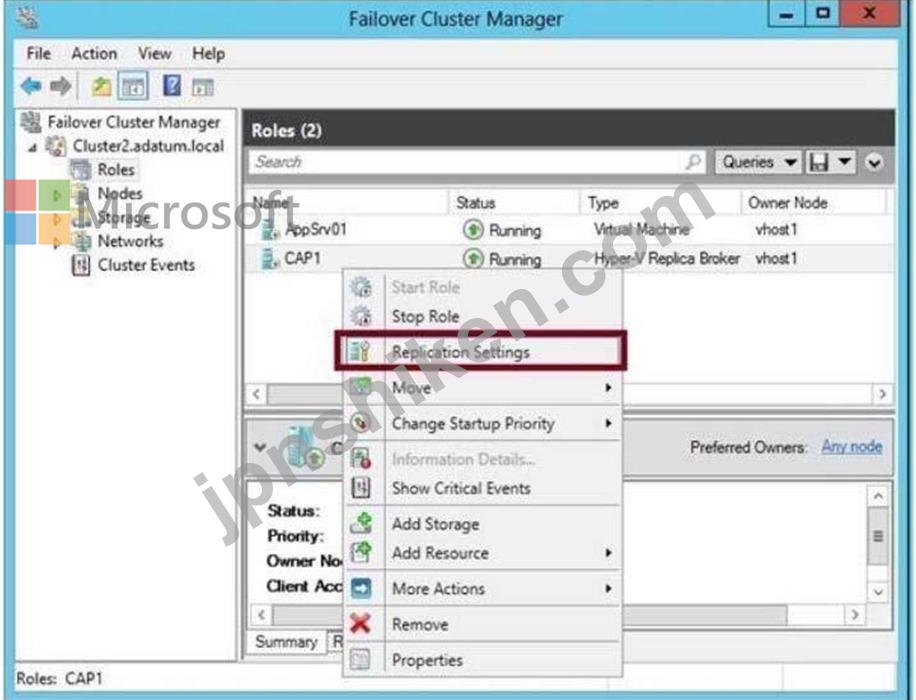Image resolution: width=916 pixels, height=700 pixels.
Task: Open Properties from context menu
Action: pos(482,660)
